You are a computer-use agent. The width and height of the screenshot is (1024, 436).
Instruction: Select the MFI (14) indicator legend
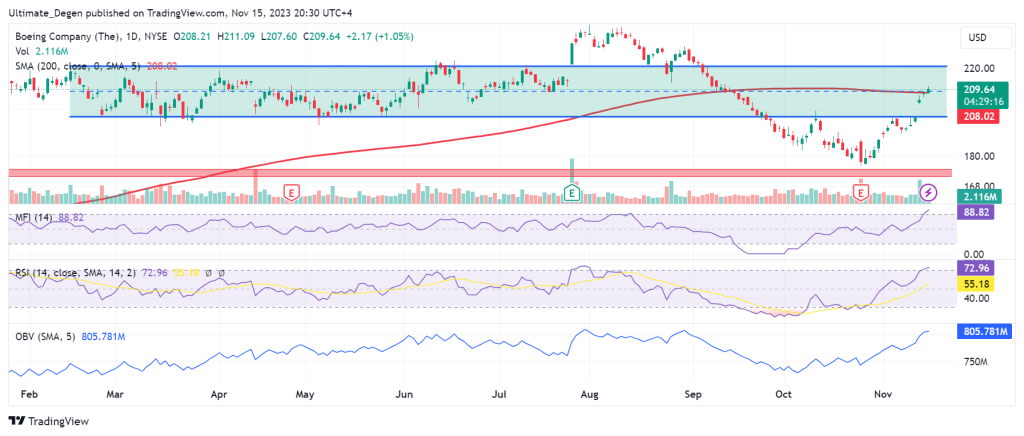[34, 217]
